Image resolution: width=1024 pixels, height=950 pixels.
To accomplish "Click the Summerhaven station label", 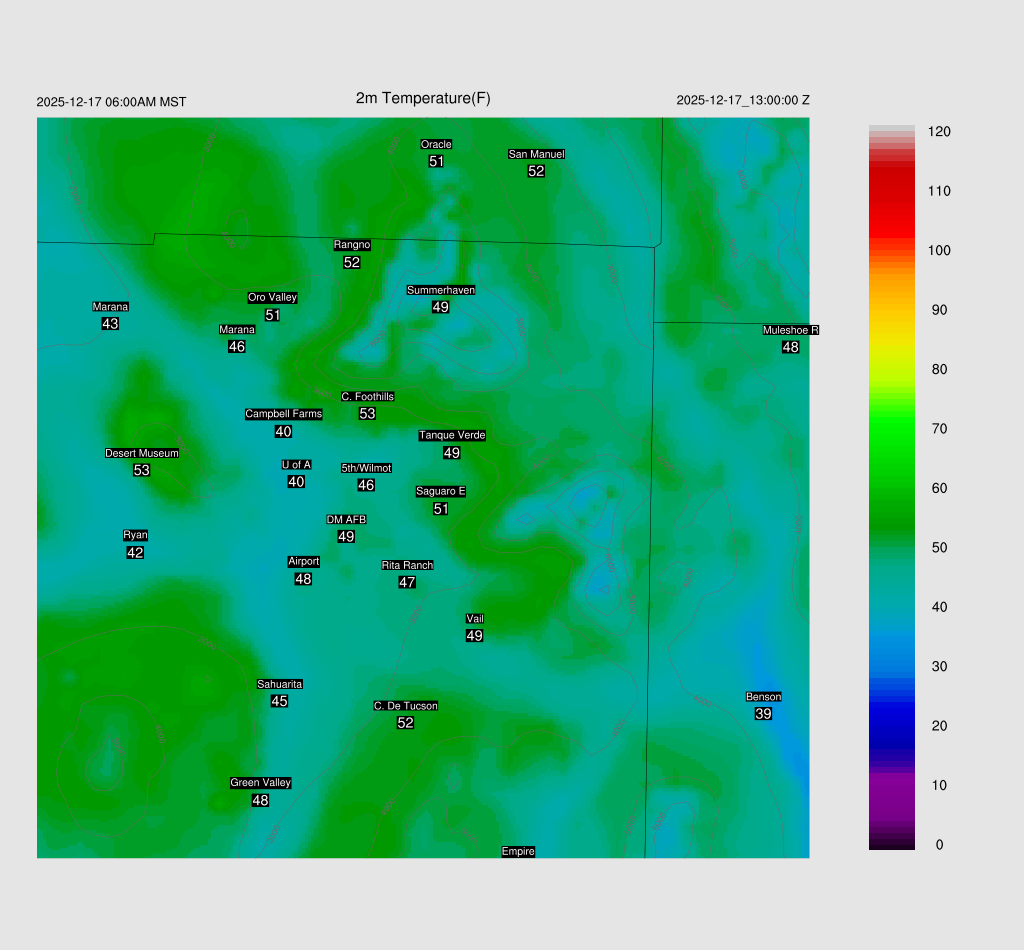I will (440, 290).
